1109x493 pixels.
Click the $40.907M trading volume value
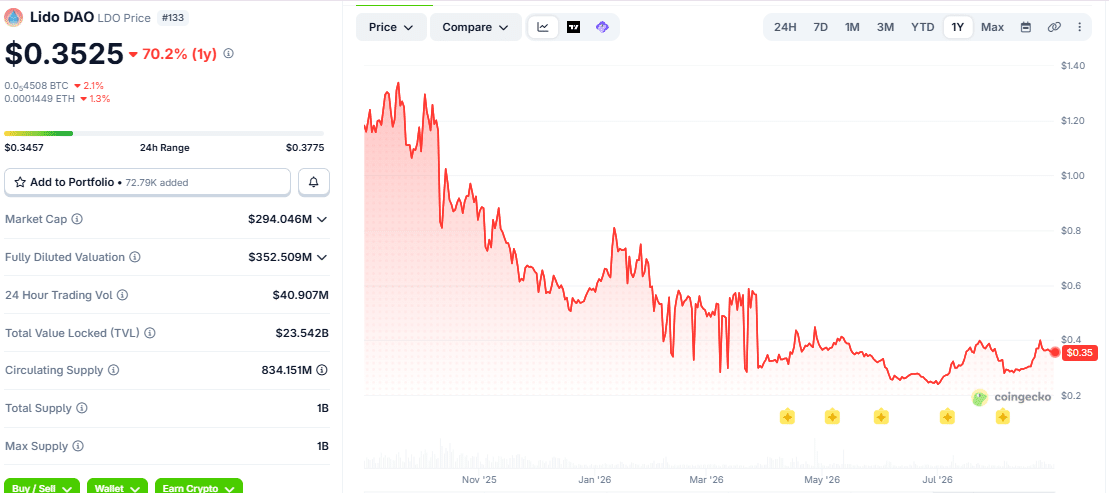[x=301, y=295]
